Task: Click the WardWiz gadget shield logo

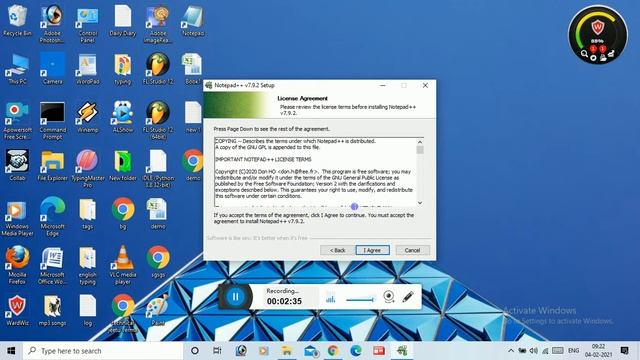Action: click(598, 28)
